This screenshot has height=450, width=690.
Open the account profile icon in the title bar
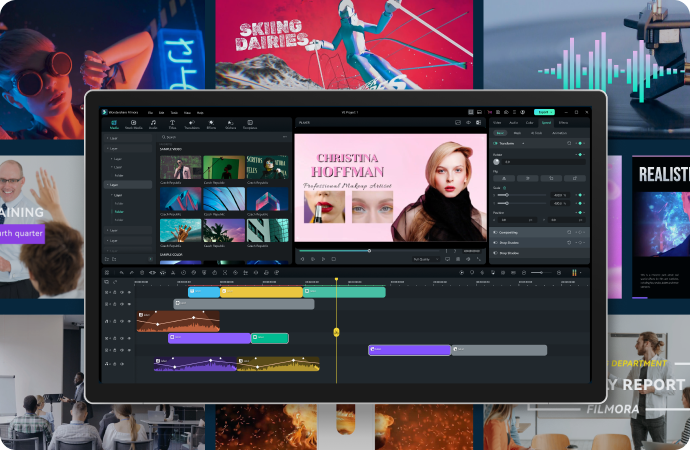[523, 112]
